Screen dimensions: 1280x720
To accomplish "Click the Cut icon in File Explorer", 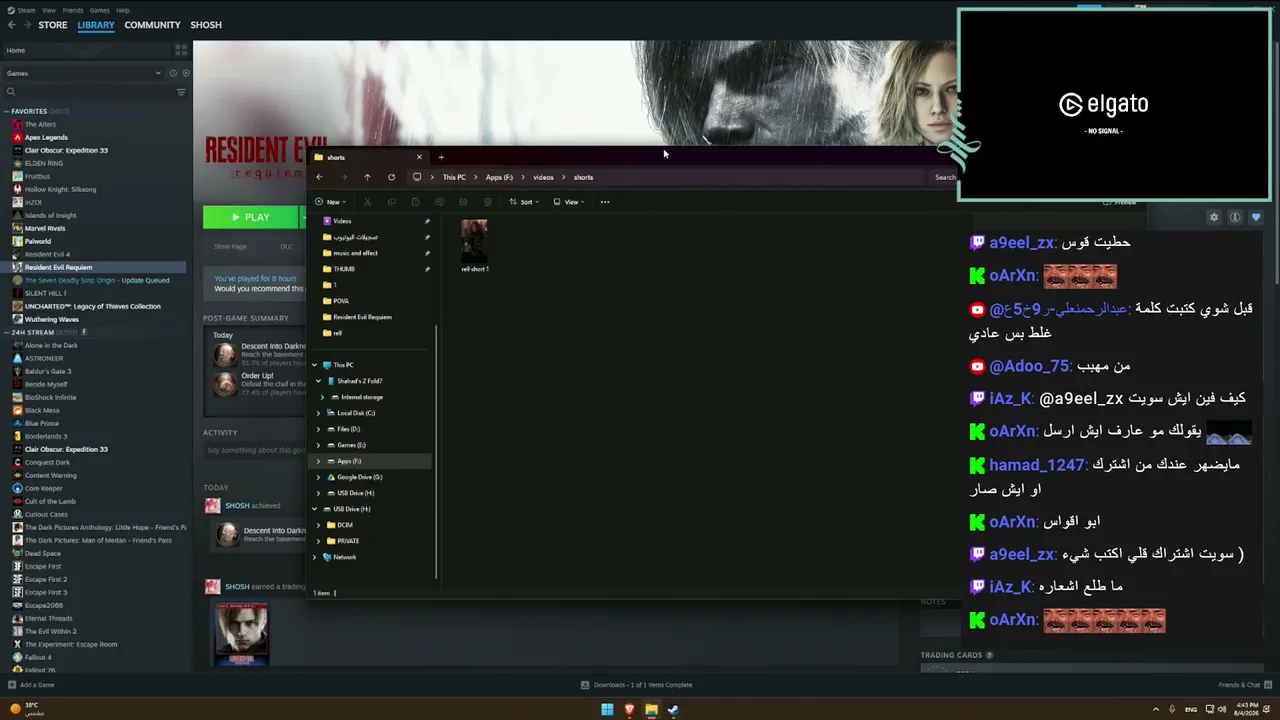I will [367, 202].
